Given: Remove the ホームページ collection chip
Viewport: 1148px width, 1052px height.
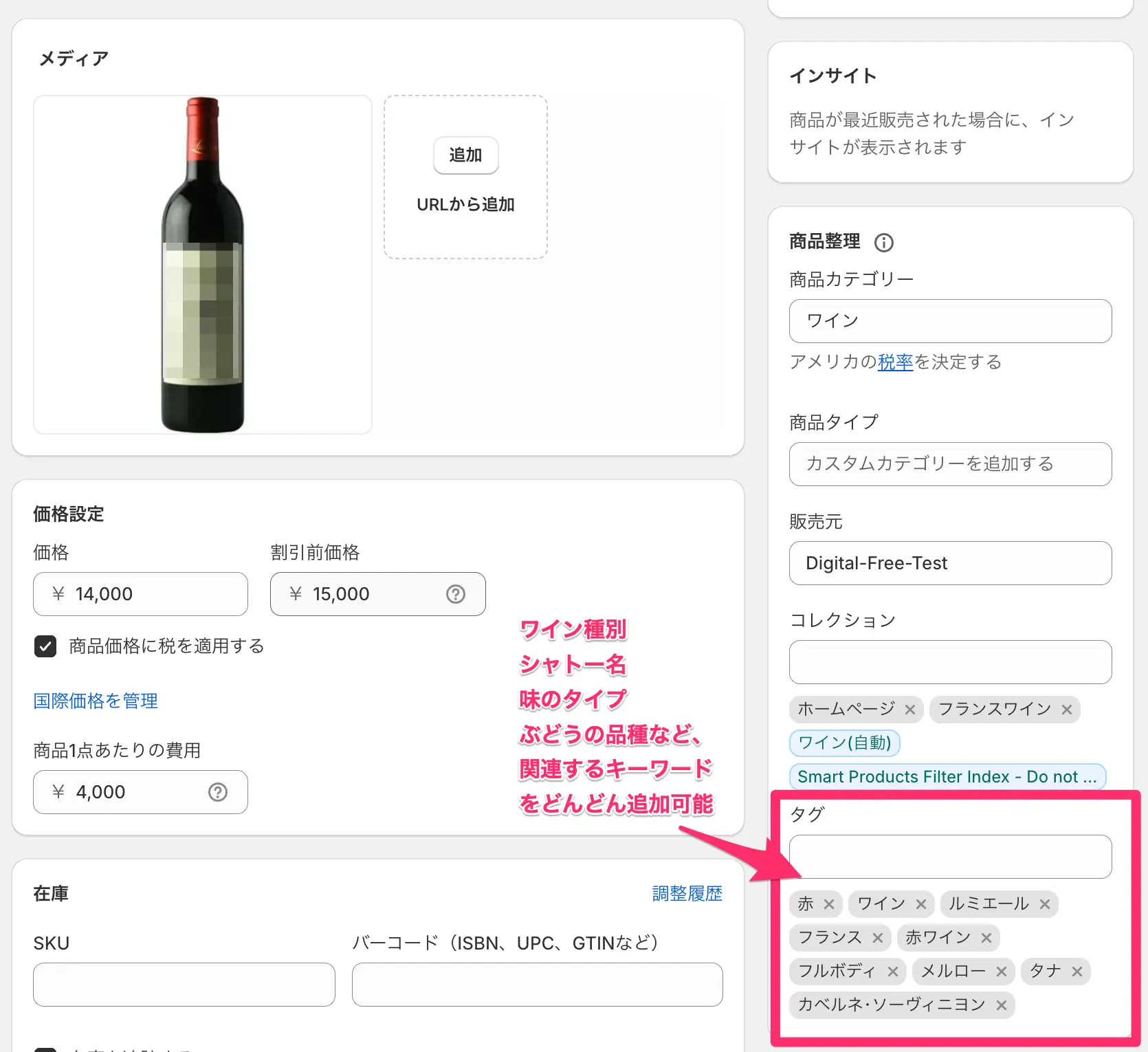Looking at the screenshot, I should pyautogui.click(x=910, y=709).
